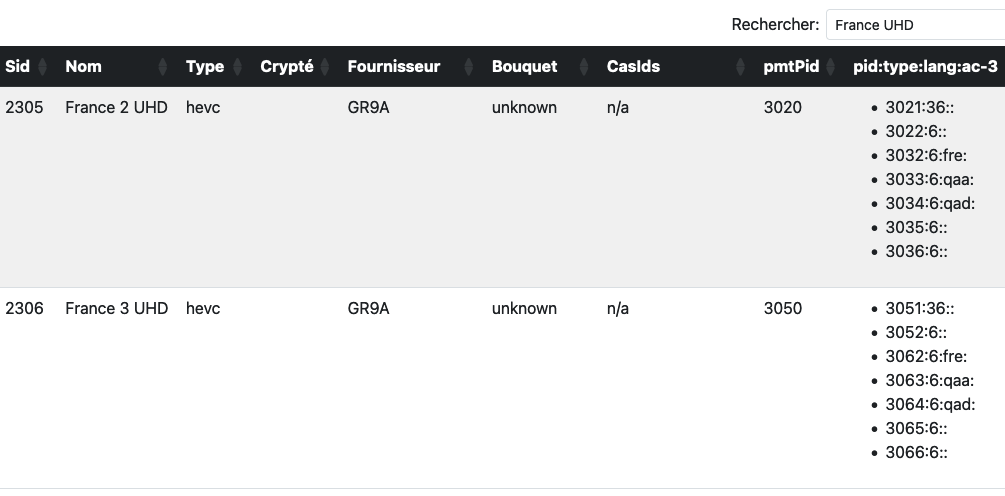Click Sid value 2305

[24, 108]
